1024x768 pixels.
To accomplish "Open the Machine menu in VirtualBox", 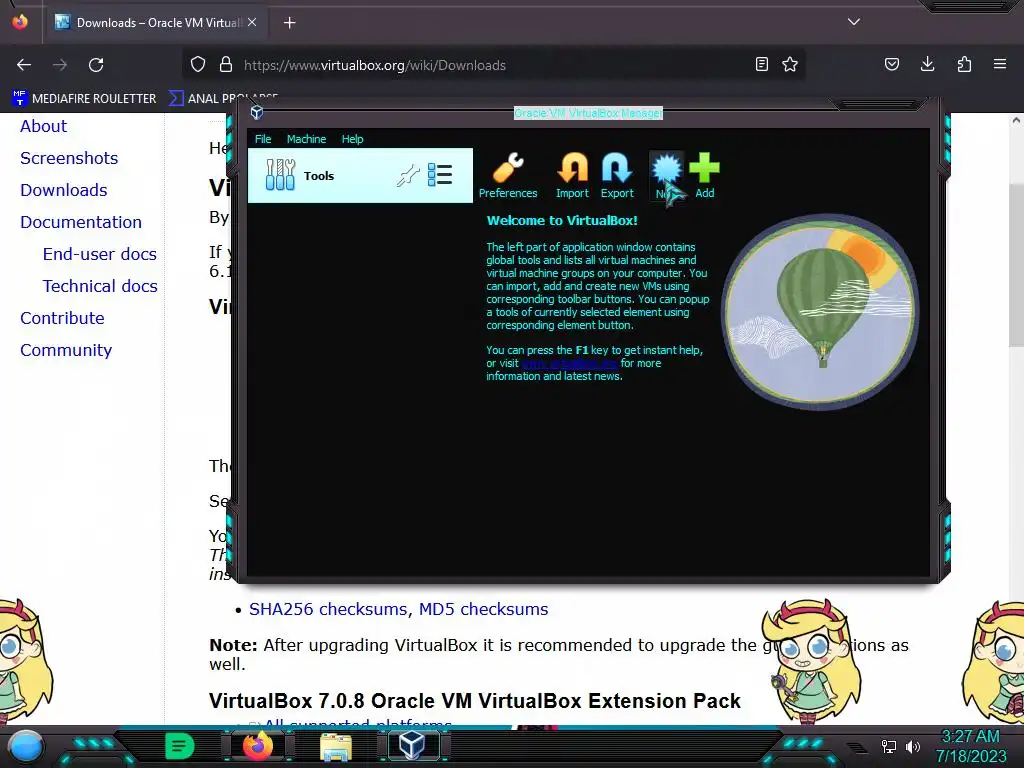I will point(306,139).
